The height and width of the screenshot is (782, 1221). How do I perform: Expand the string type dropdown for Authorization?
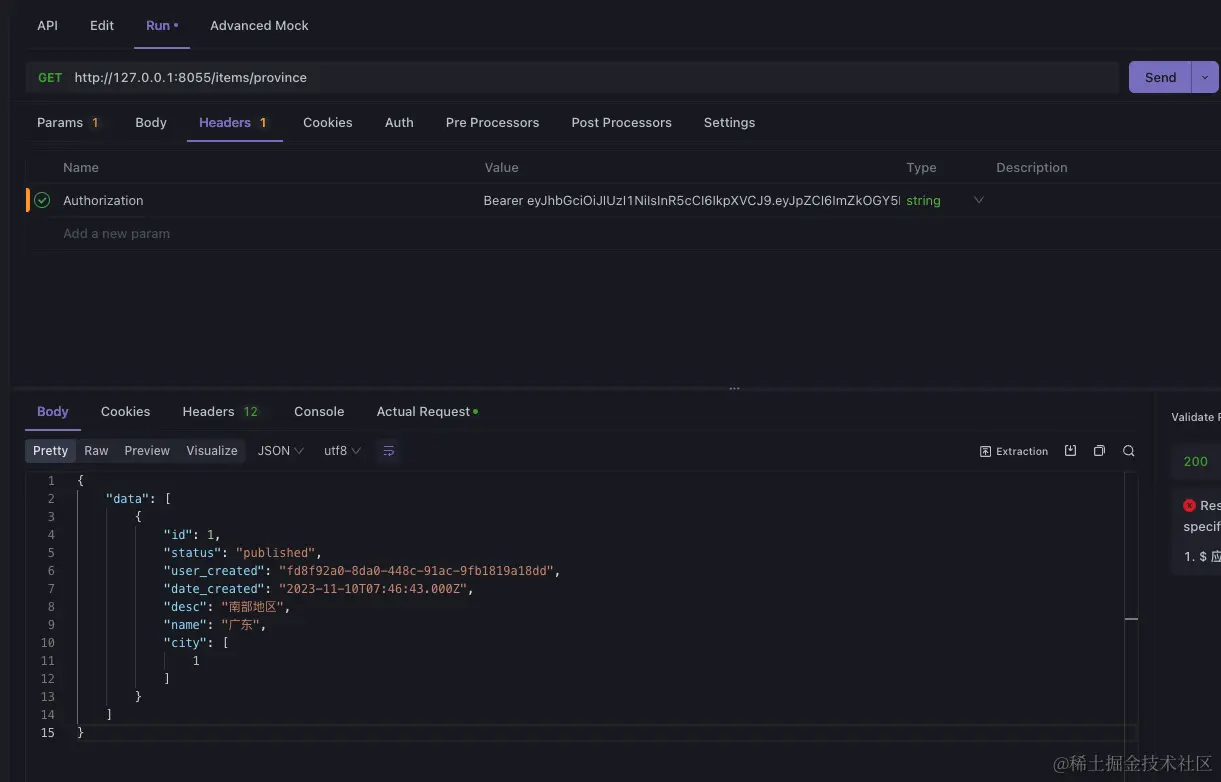tap(978, 200)
